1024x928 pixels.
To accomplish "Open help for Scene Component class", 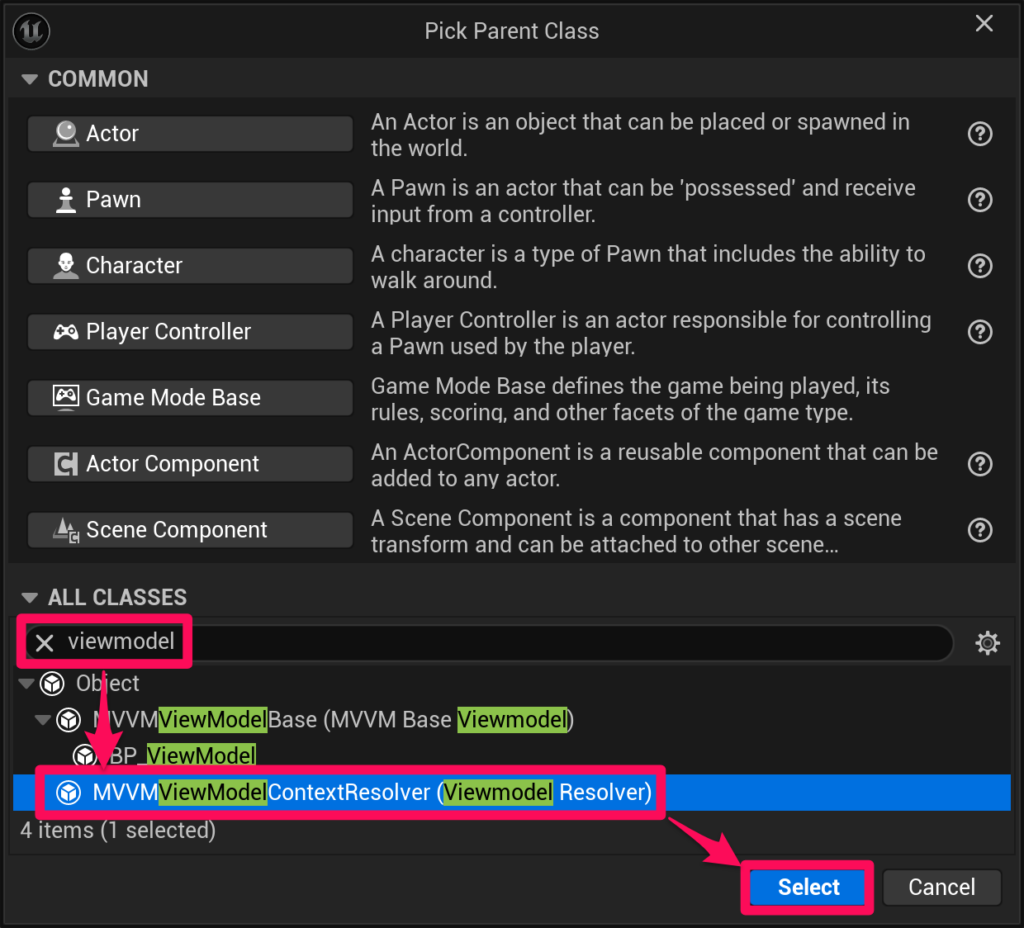I will [980, 530].
